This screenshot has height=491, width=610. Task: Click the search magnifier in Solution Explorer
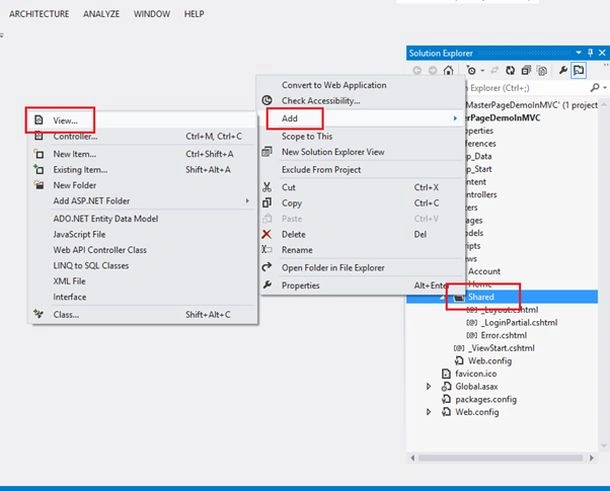click(594, 88)
